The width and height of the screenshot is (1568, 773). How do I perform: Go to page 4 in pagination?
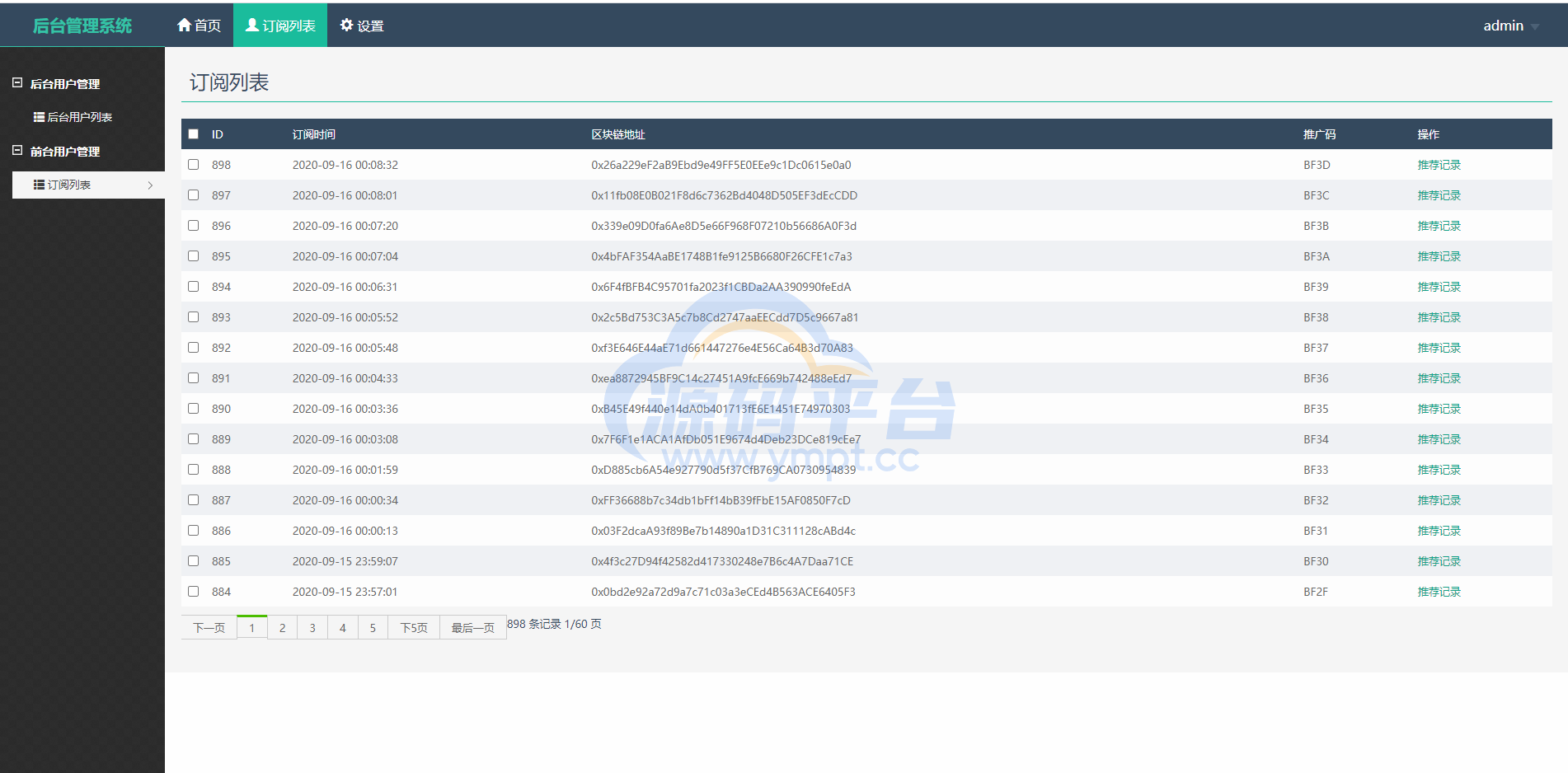pyautogui.click(x=343, y=627)
